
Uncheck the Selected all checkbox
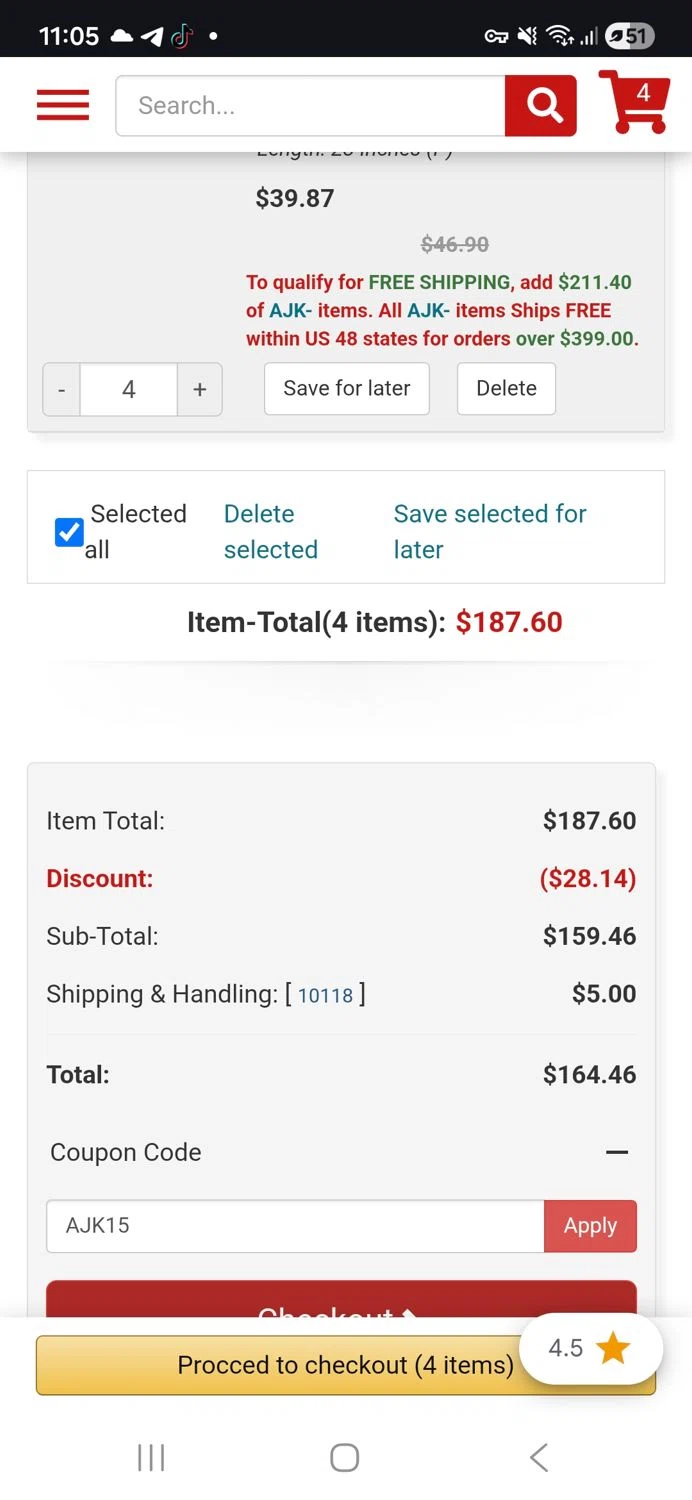69,532
